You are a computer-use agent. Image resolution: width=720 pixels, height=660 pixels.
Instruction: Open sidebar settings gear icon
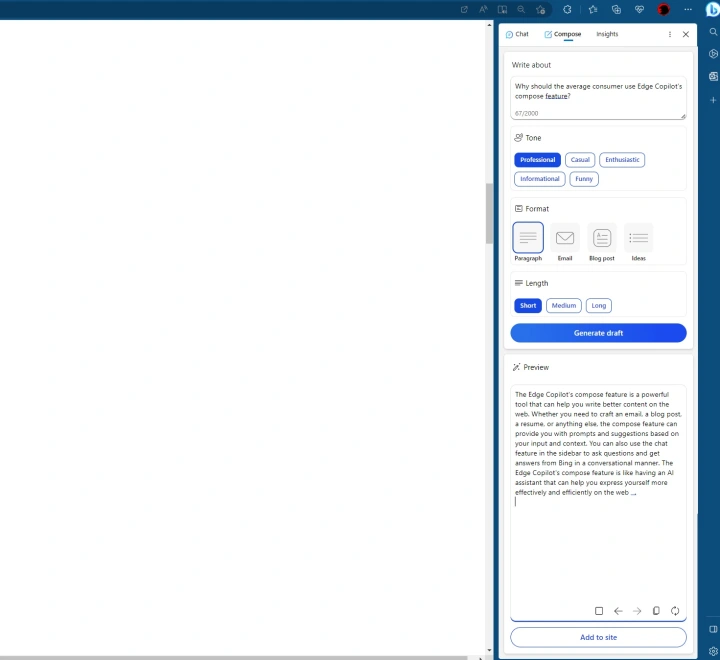coord(713,651)
